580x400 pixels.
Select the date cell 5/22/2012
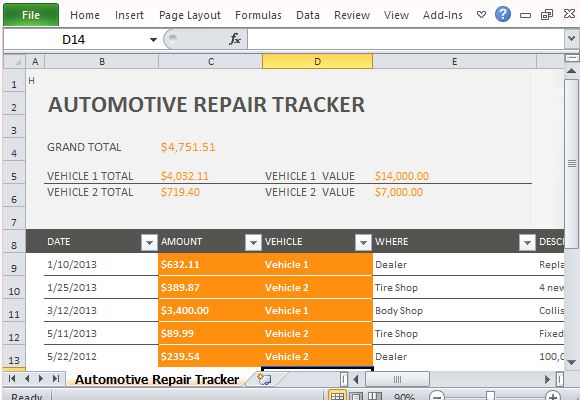101,356
